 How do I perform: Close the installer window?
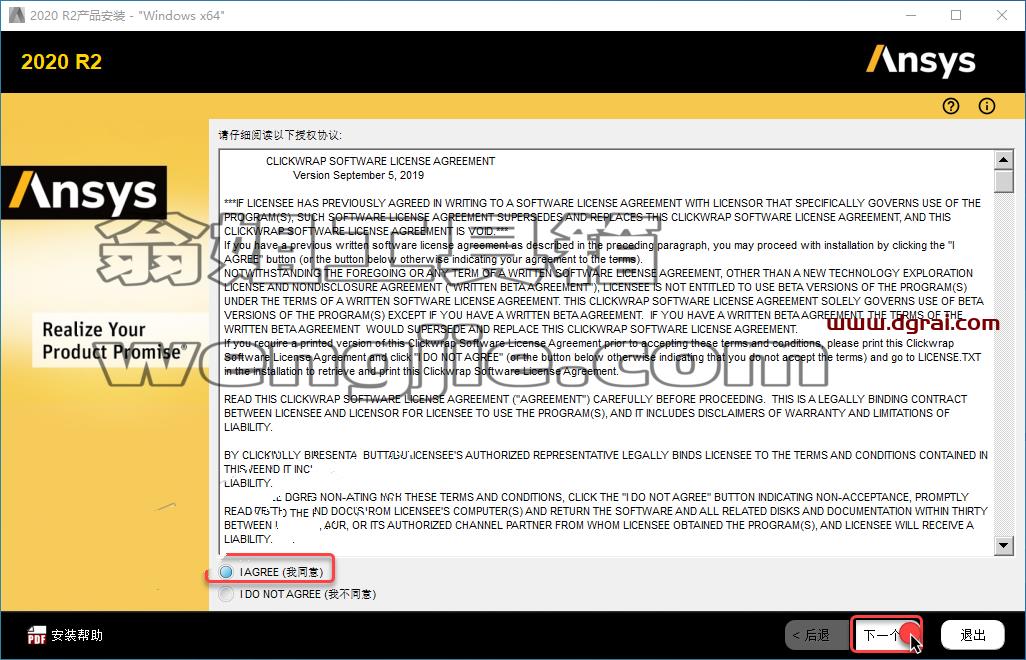(x=1002, y=15)
